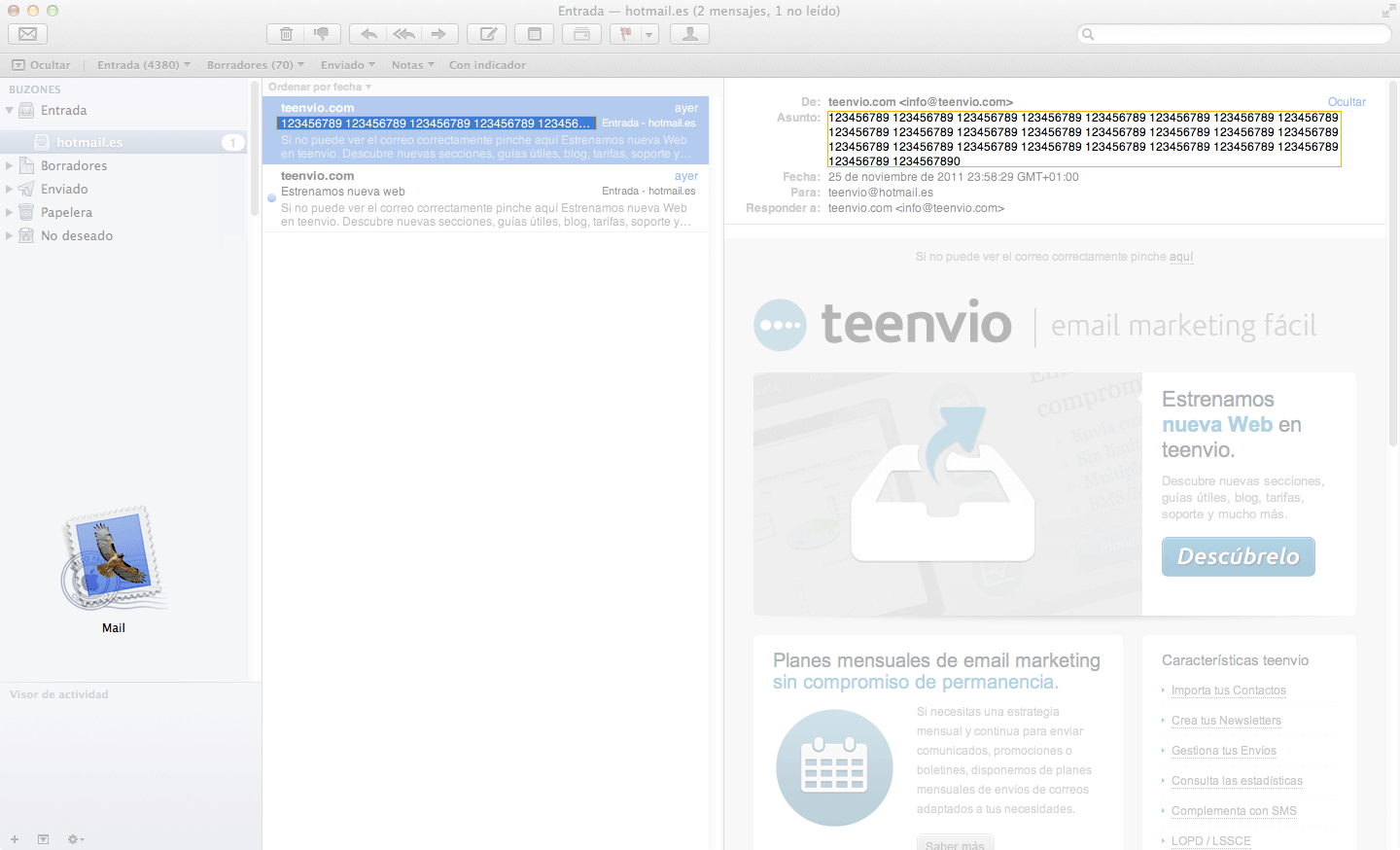Click the aquí link in the email body

pos(1181,257)
